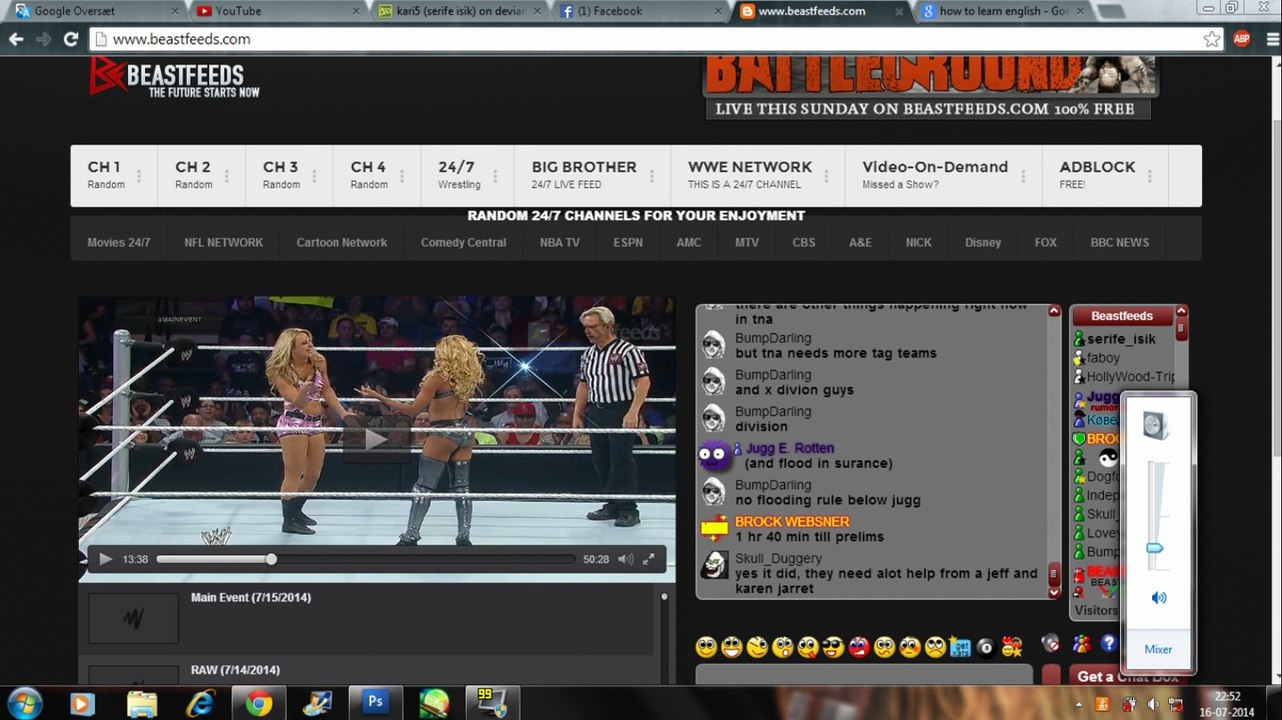Open Internet Explorer from the taskbar
This screenshot has width=1282, height=720.
200,703
